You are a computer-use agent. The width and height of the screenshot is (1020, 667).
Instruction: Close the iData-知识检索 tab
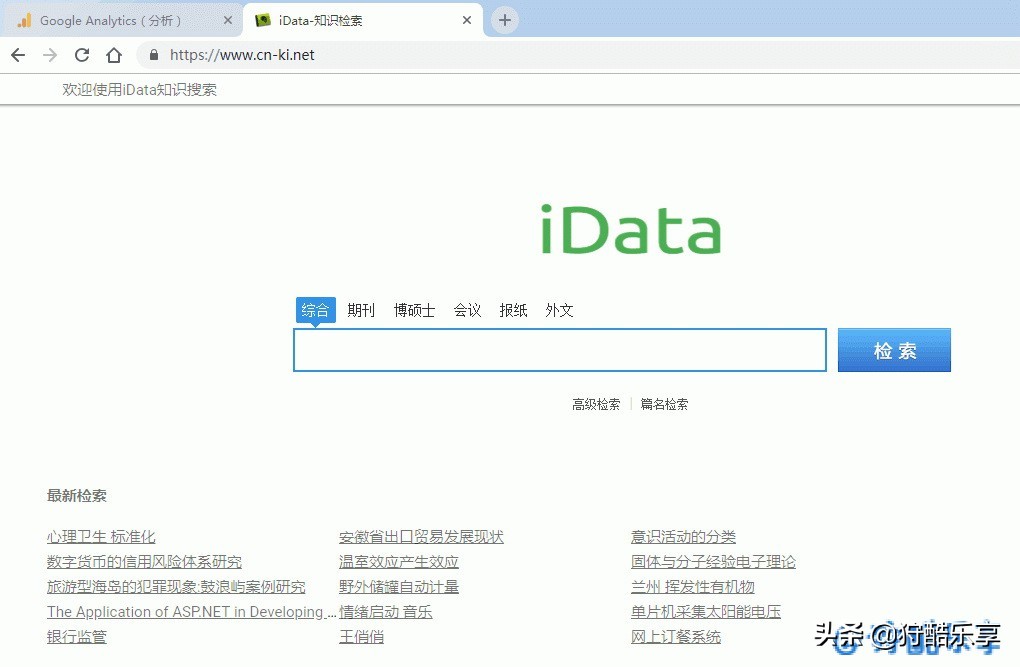coord(466,20)
